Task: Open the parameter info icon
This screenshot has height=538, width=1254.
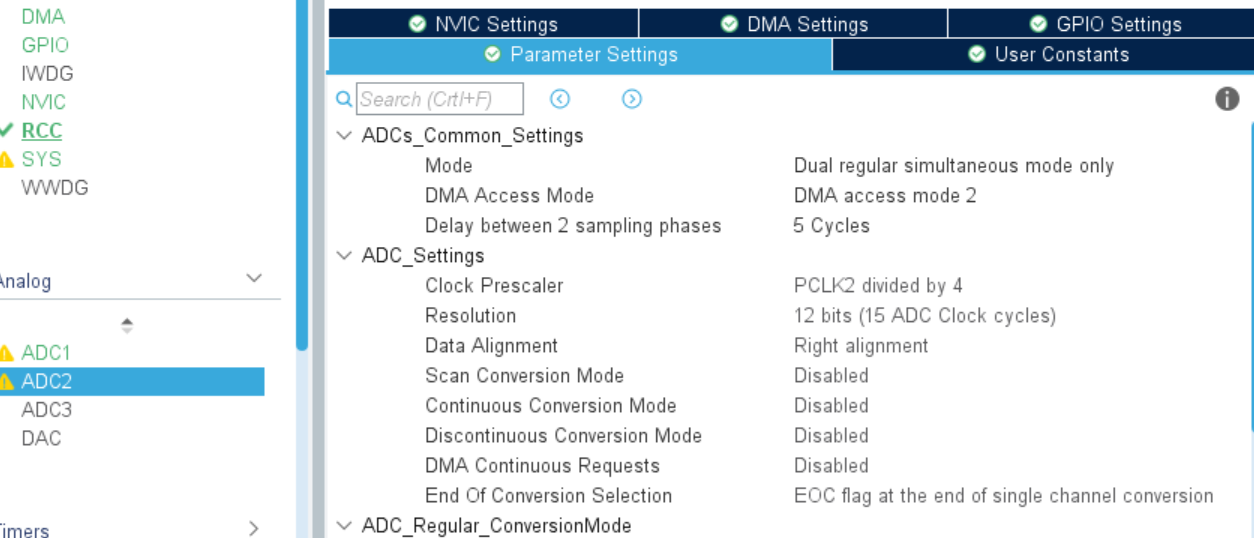Action: (1227, 99)
